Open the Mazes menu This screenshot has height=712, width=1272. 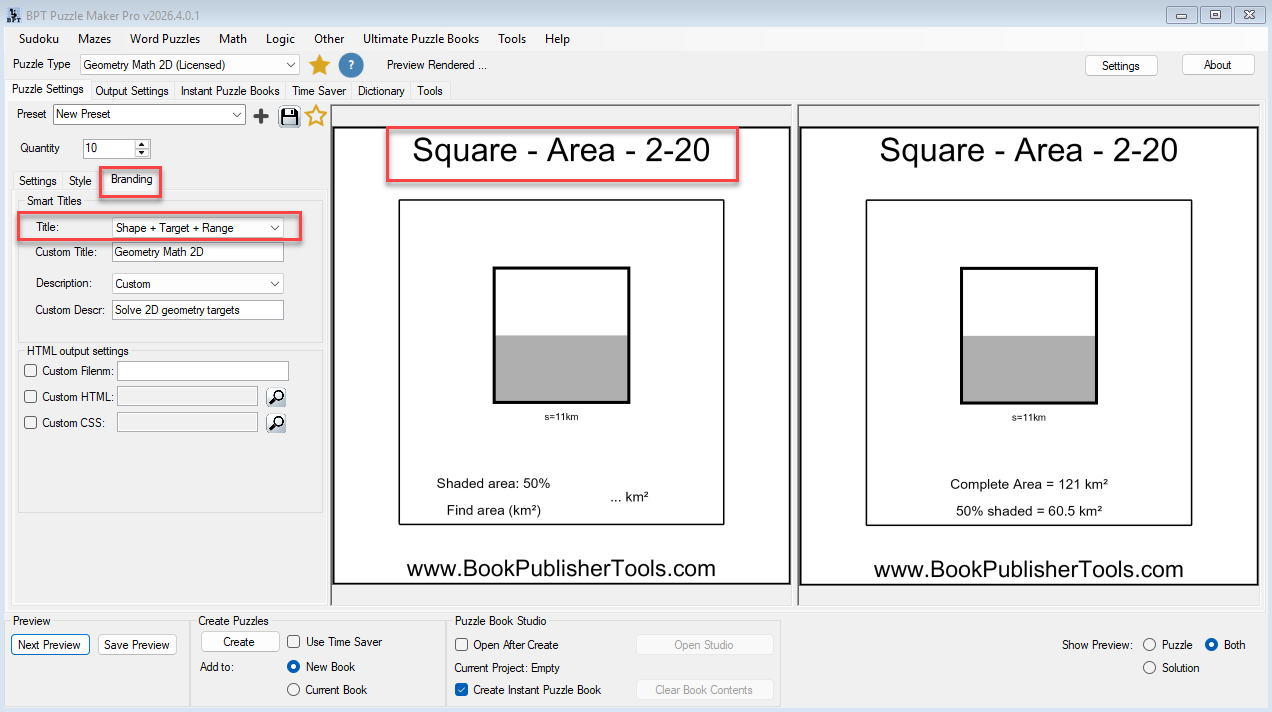[94, 39]
